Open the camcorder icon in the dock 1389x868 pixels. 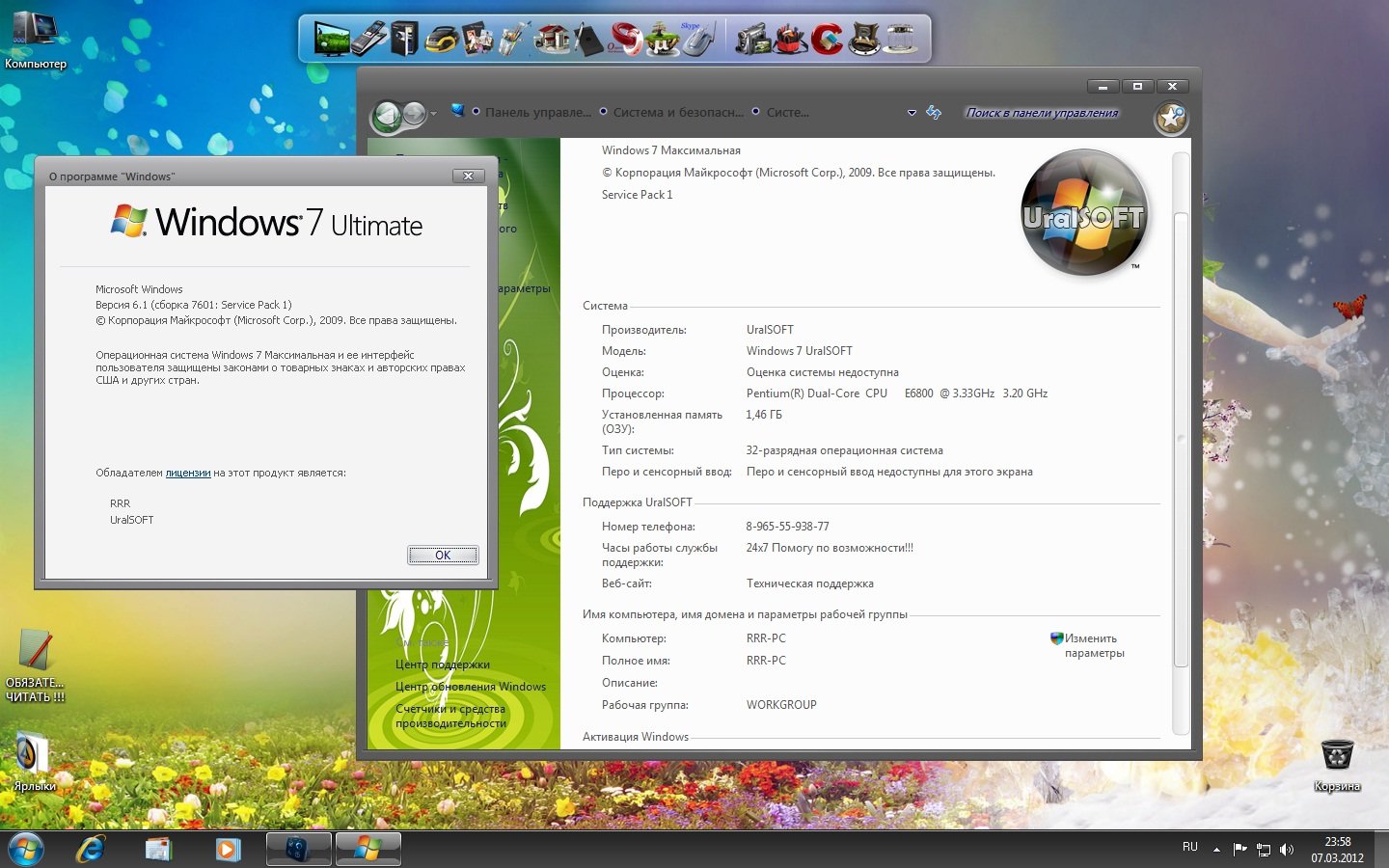[x=752, y=40]
